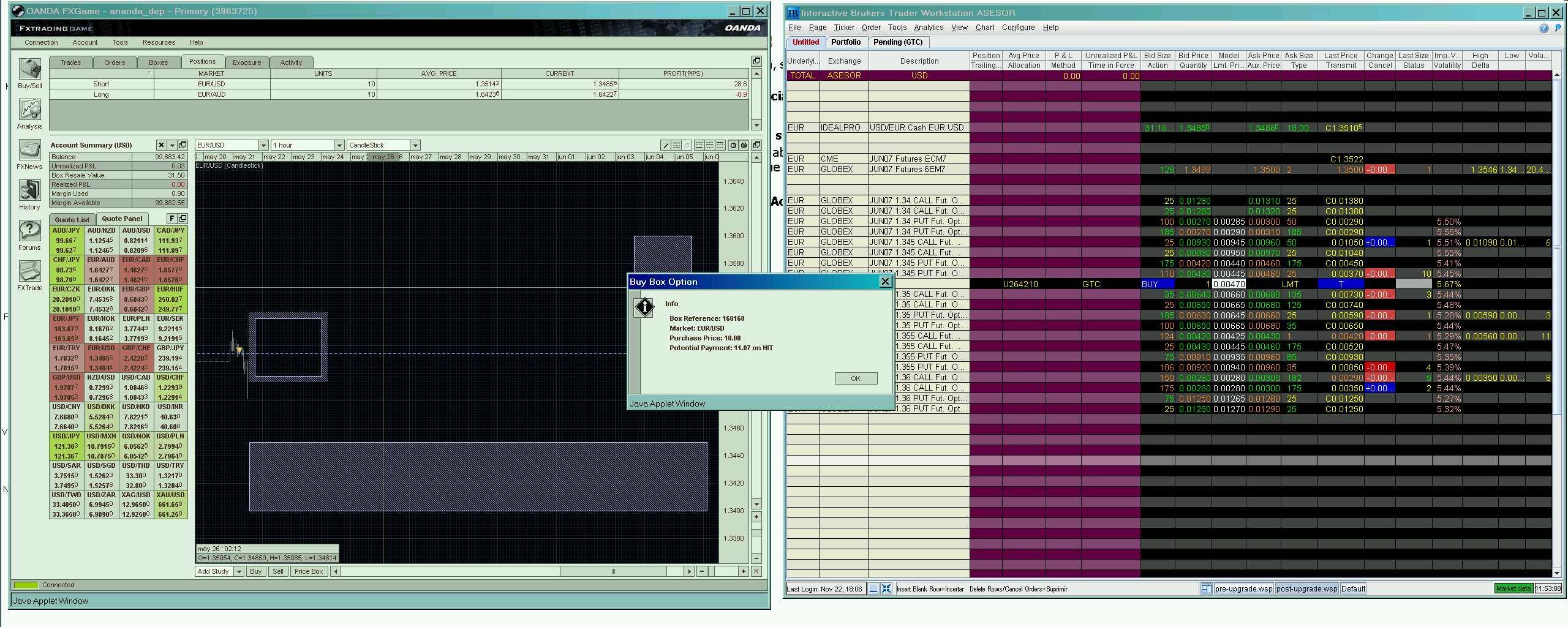Open the Buy/Sell tool icon
This screenshot has height=627, width=1568.
click(29, 70)
